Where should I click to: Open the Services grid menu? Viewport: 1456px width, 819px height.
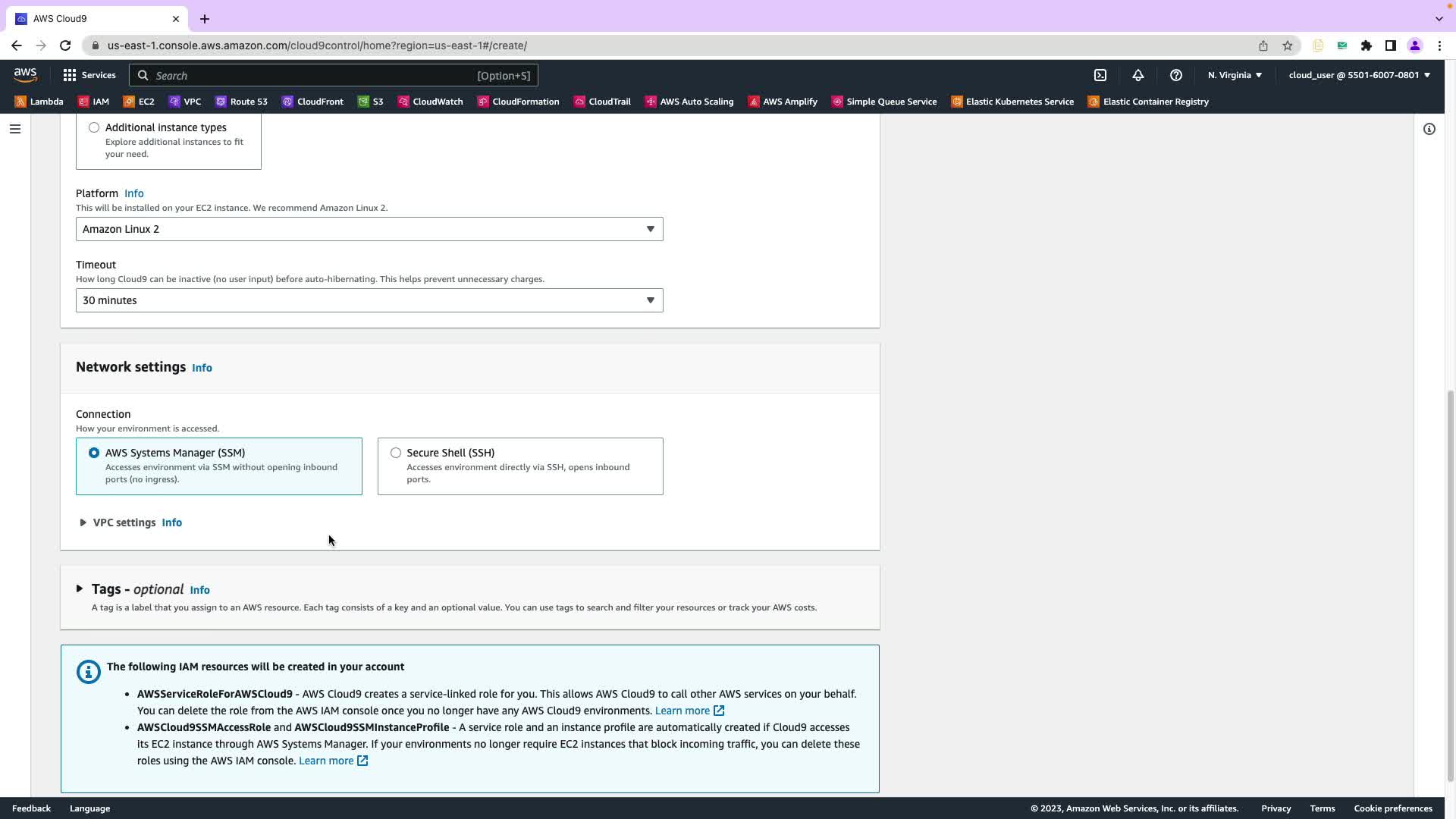tap(89, 75)
